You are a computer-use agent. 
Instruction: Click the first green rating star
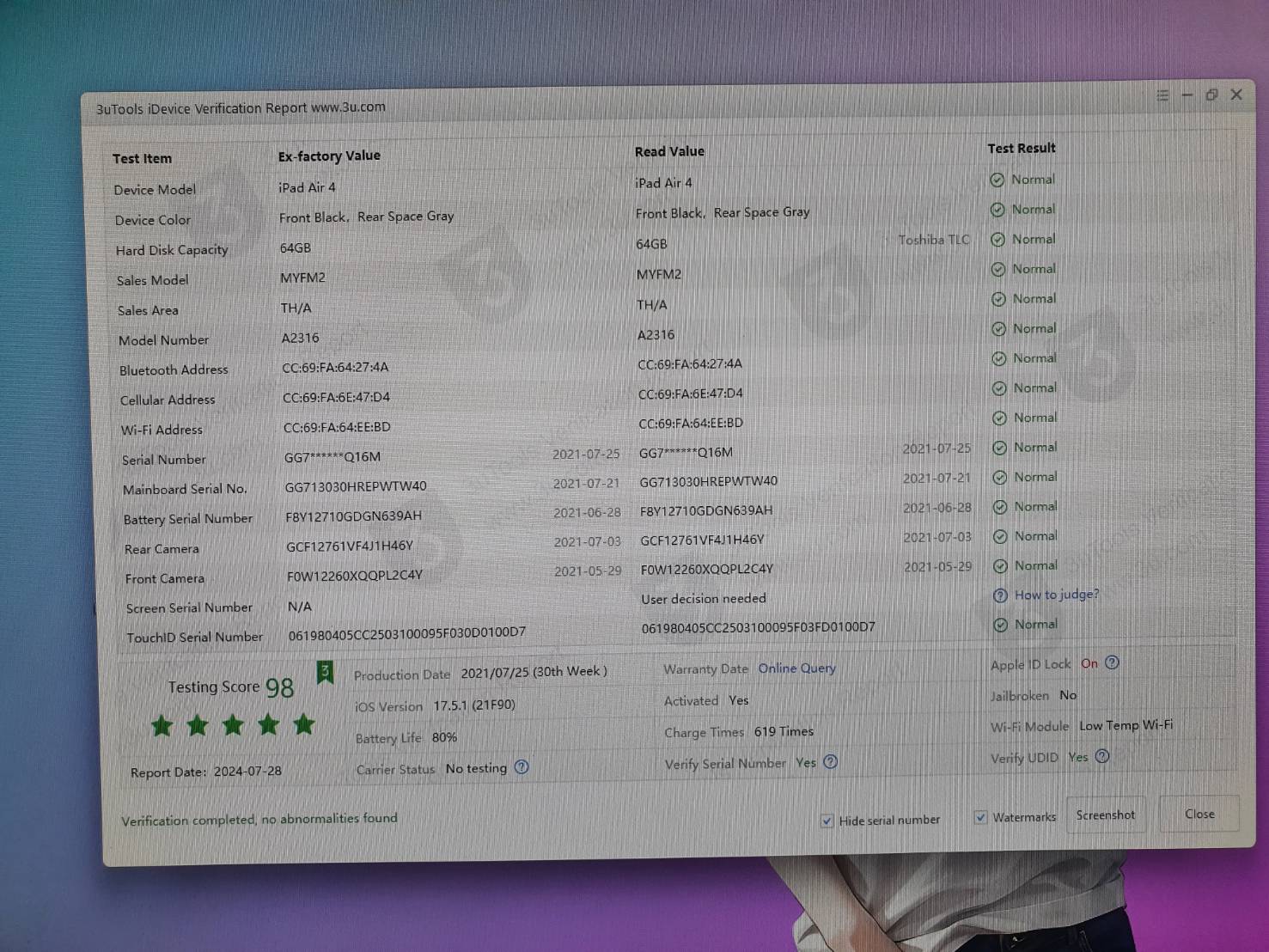point(162,726)
